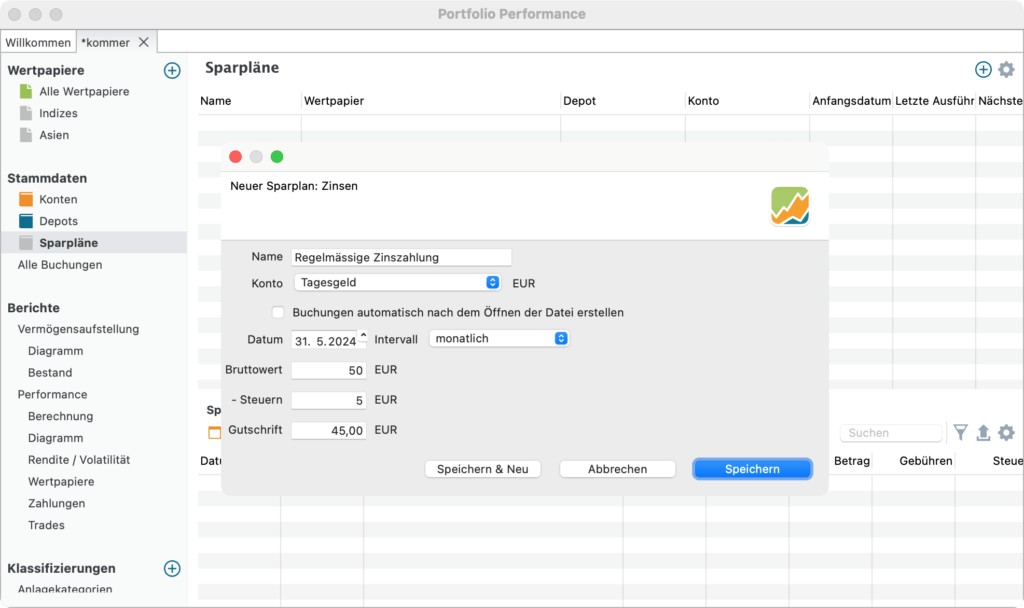Click Speichern & Neu button
Viewport: 1024px width, 608px height.
(483, 469)
